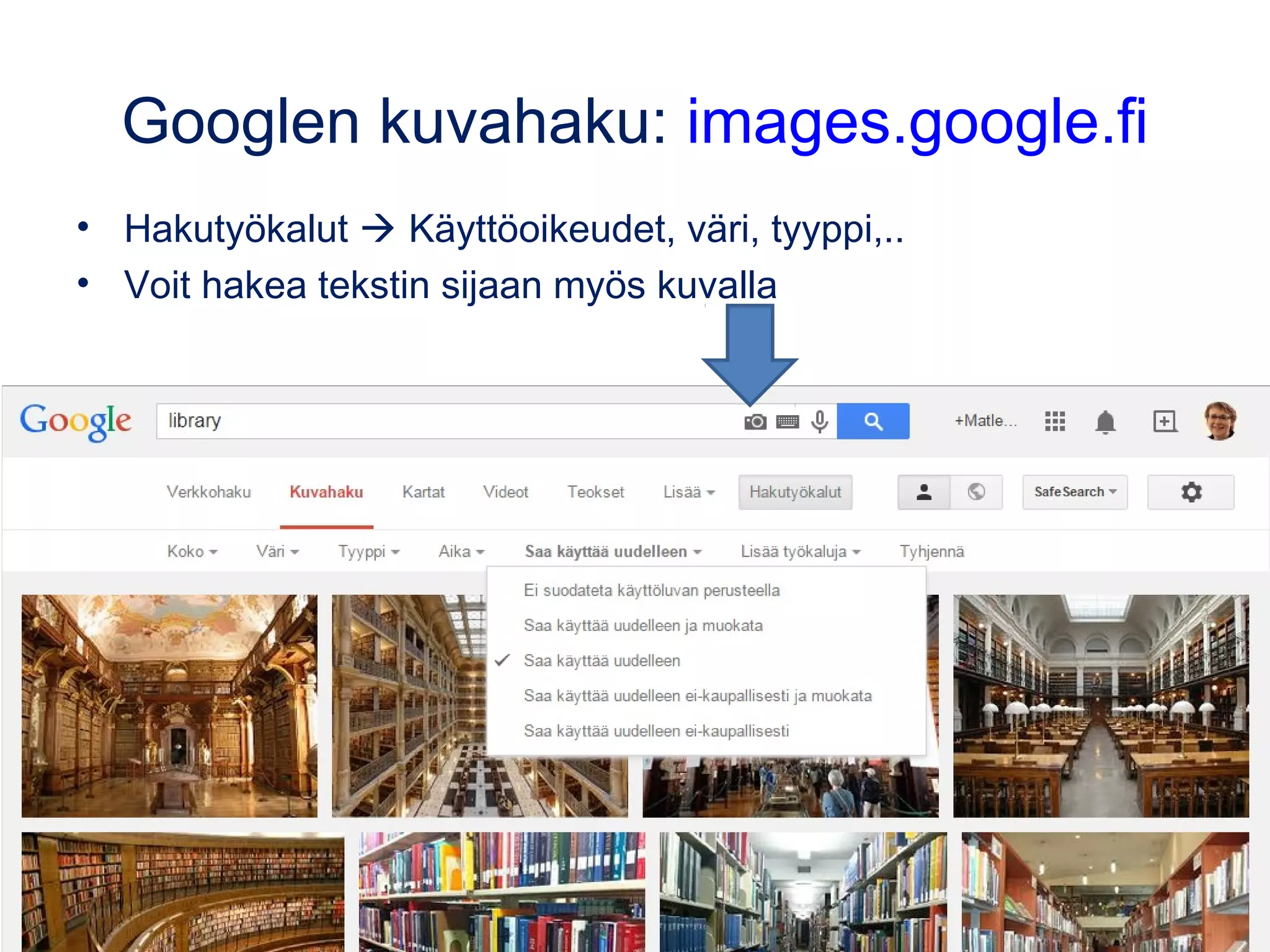Switch to Verkkohaku tab

(209, 492)
